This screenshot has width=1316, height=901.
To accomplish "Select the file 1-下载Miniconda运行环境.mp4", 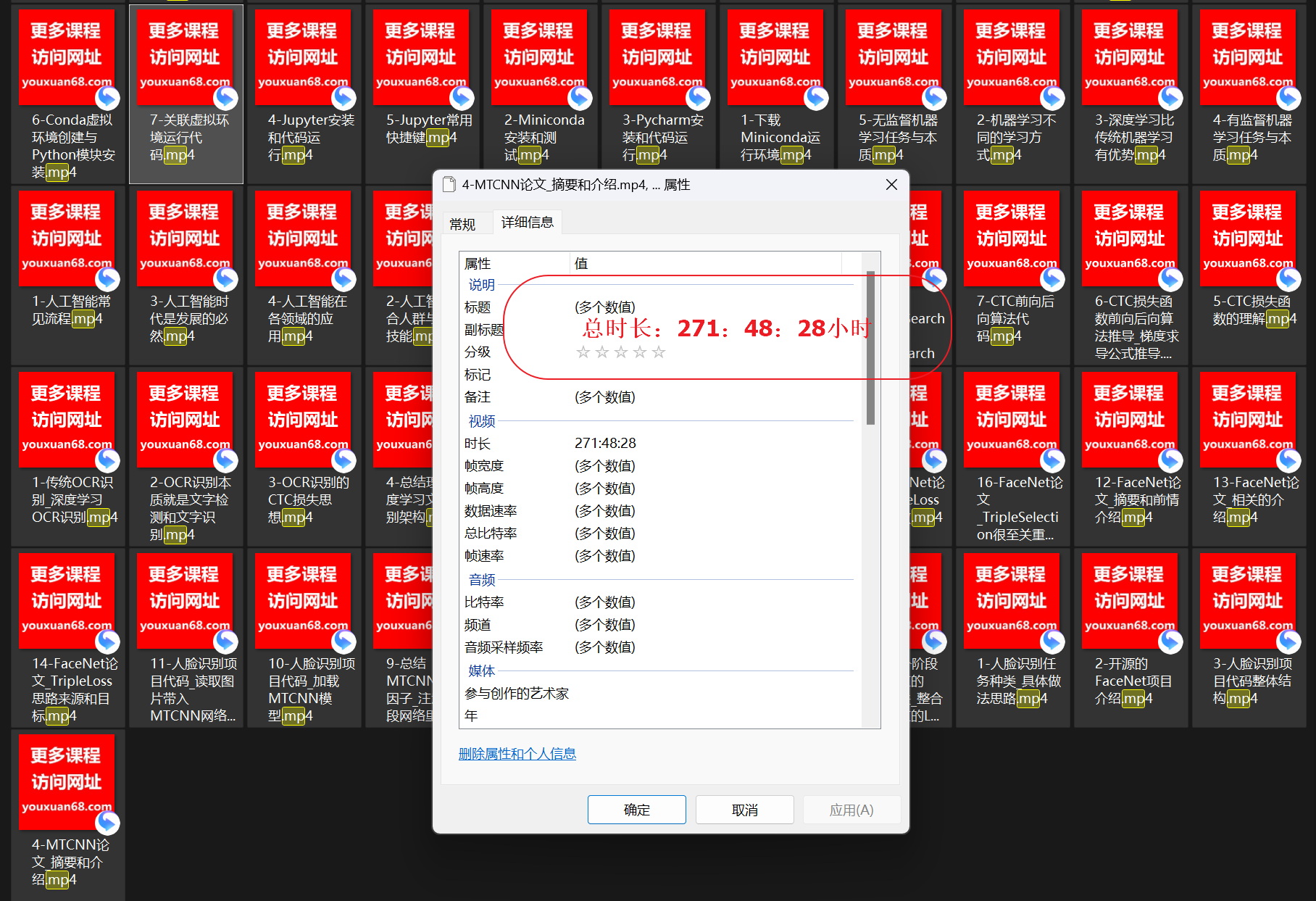I will pyautogui.click(x=776, y=94).
